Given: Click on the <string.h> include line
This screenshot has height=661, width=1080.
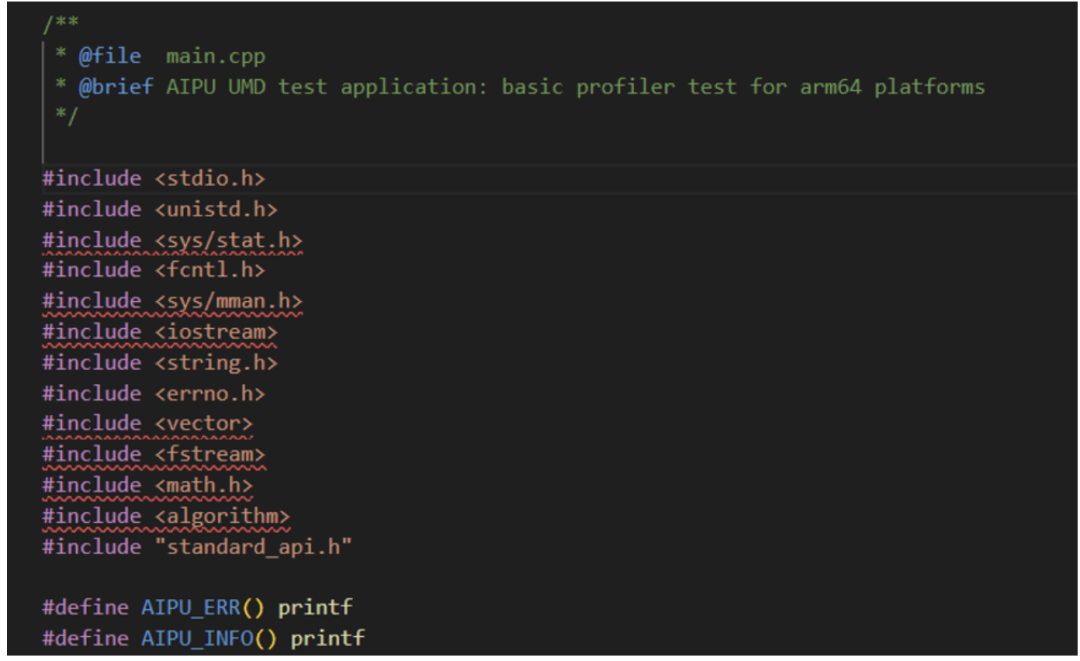Looking at the screenshot, I should pyautogui.click(x=159, y=362).
